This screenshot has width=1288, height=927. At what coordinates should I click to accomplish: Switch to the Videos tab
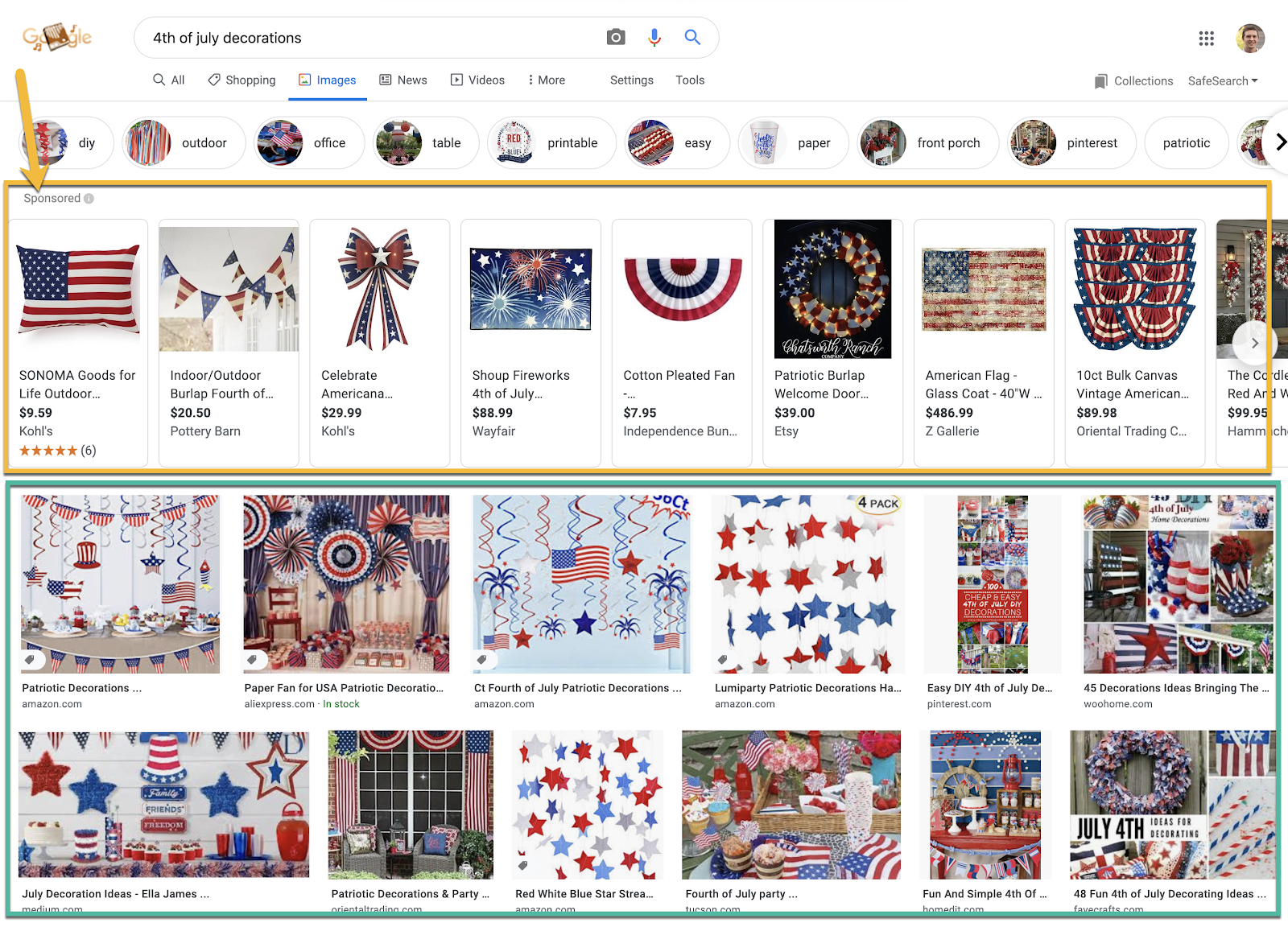(477, 80)
